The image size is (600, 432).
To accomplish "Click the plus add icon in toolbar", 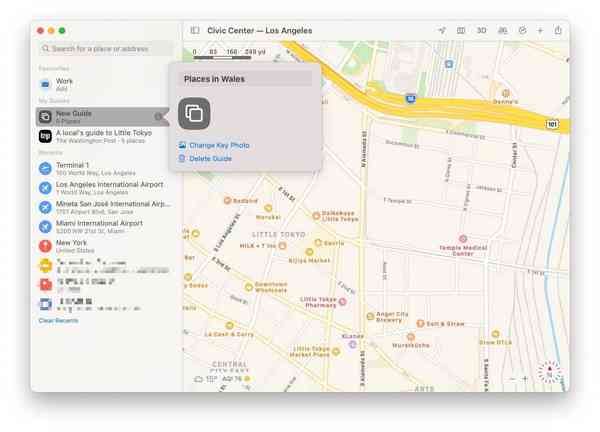I will pyautogui.click(x=540, y=30).
